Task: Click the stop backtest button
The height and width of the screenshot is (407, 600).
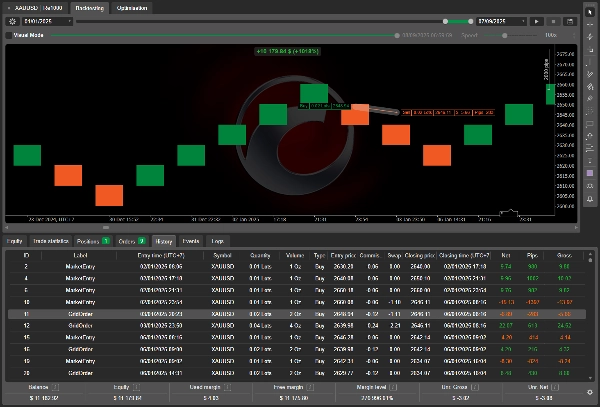Action: point(553,21)
